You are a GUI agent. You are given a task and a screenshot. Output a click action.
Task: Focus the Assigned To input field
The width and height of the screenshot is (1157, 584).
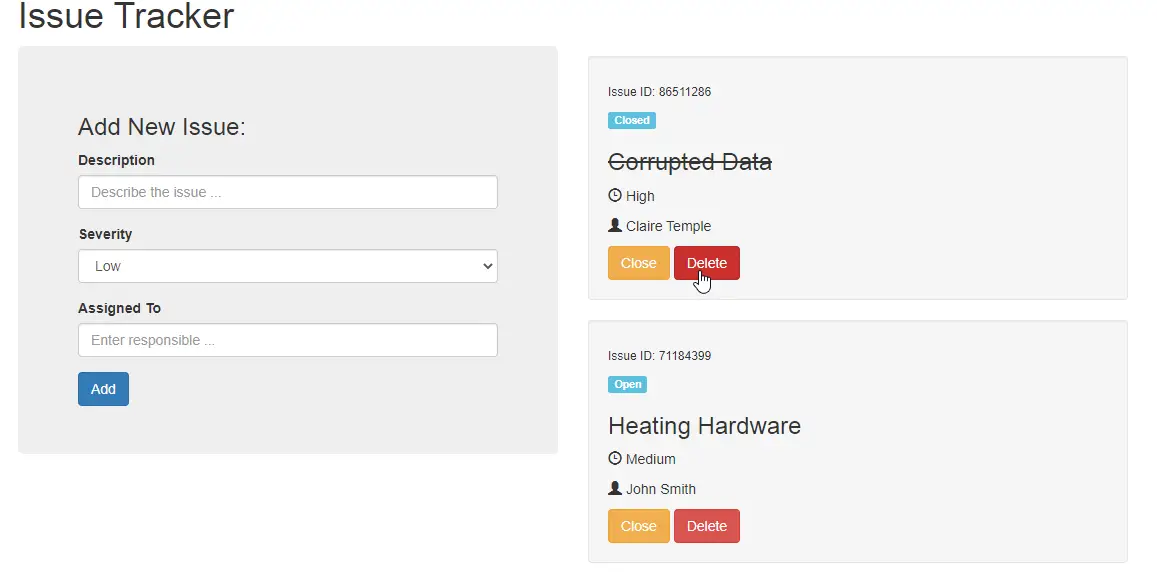[288, 340]
